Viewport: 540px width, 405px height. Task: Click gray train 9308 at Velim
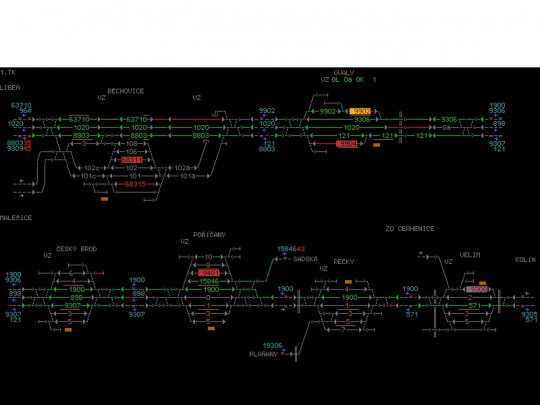click(x=477, y=289)
